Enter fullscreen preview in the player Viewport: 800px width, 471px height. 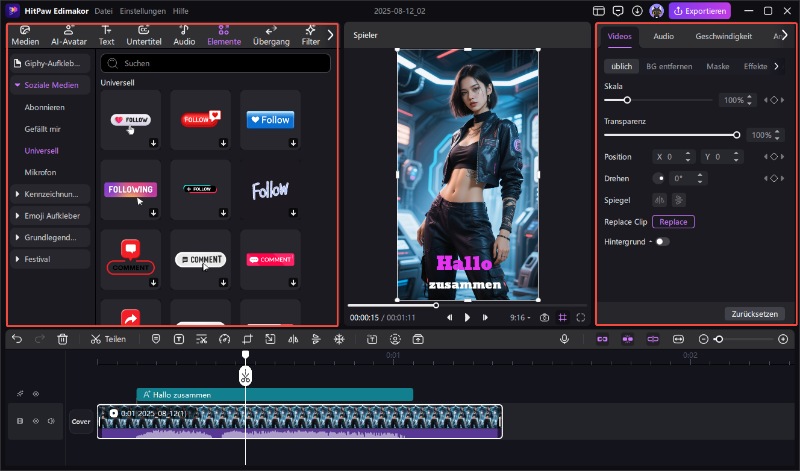pos(581,317)
